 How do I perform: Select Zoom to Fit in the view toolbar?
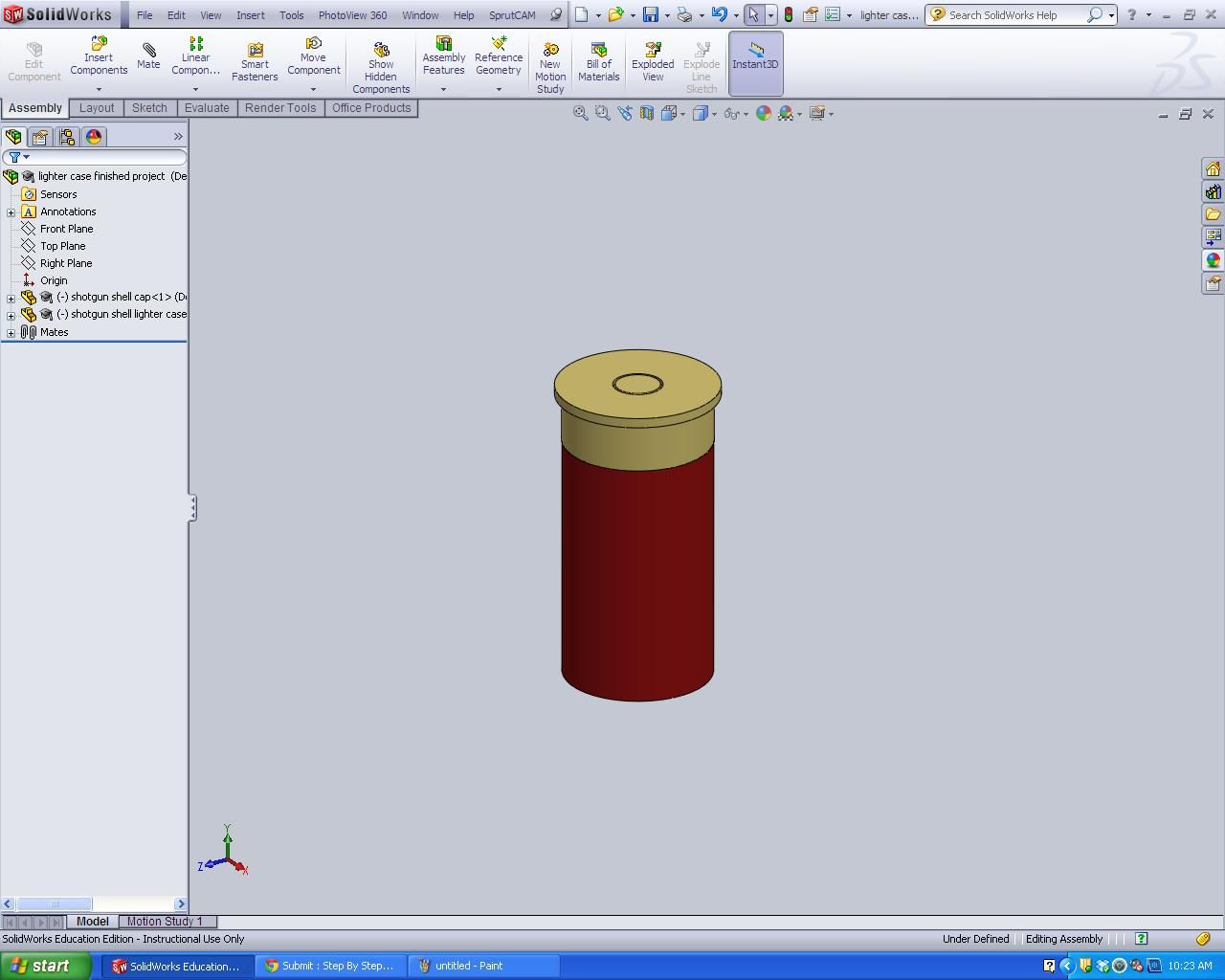(580, 113)
